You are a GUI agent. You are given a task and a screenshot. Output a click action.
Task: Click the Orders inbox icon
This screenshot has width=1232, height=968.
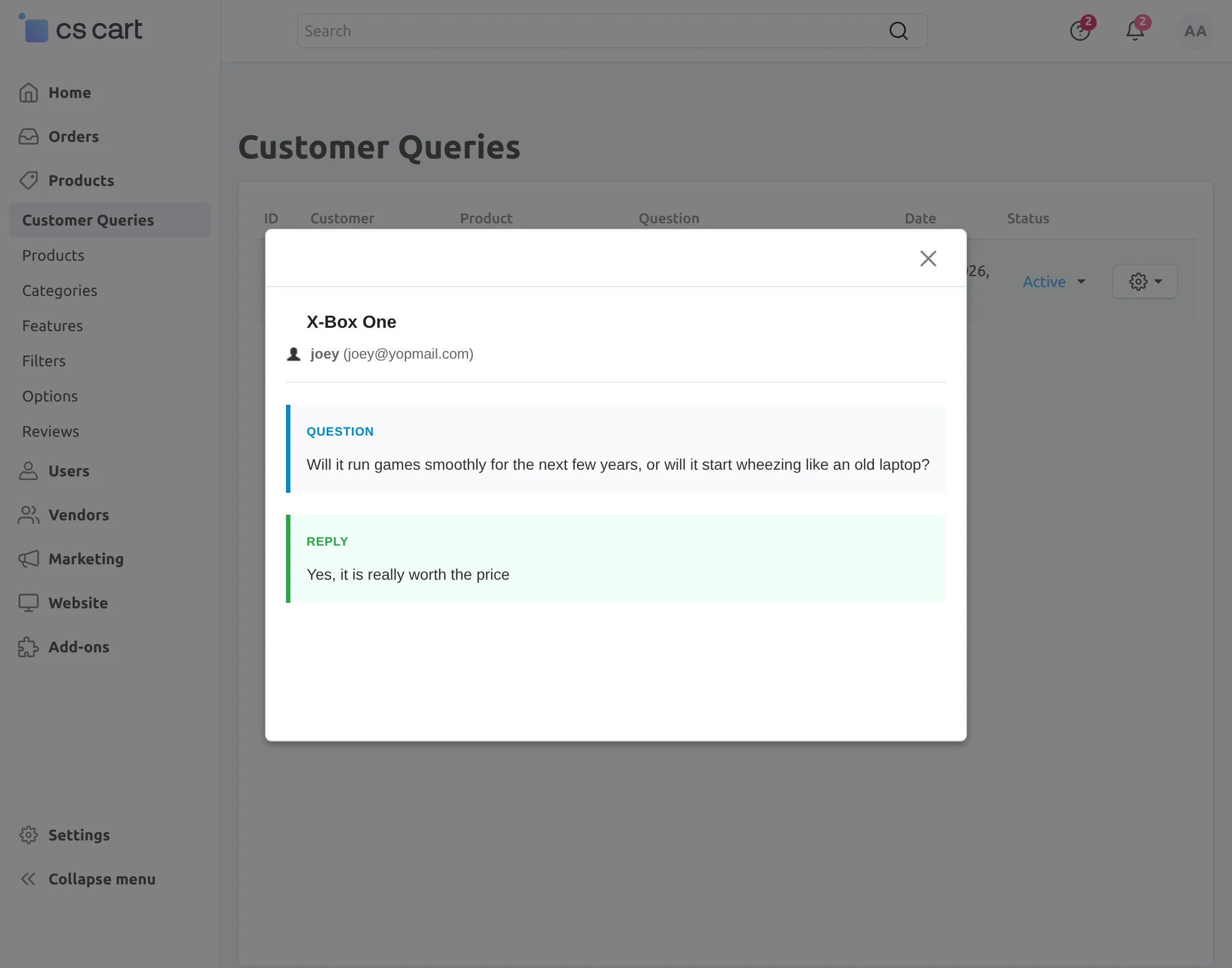(x=29, y=136)
